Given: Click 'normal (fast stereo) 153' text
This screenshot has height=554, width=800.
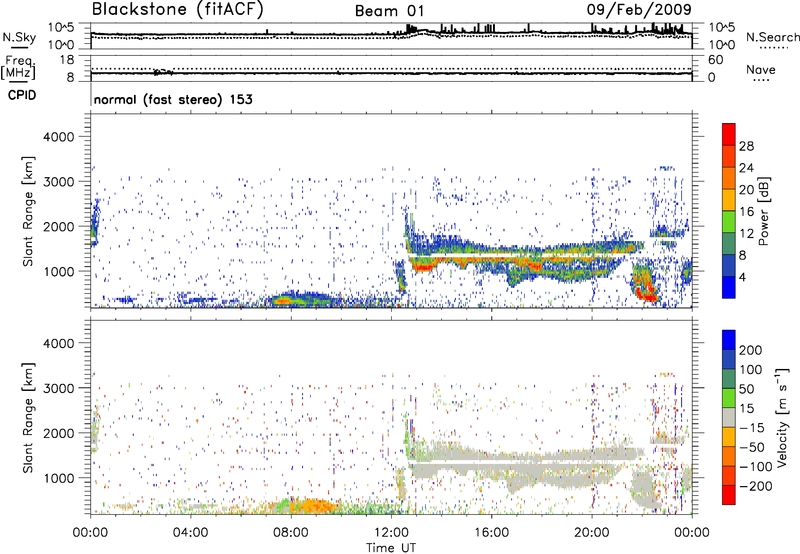Looking at the screenshot, I should tap(173, 99).
